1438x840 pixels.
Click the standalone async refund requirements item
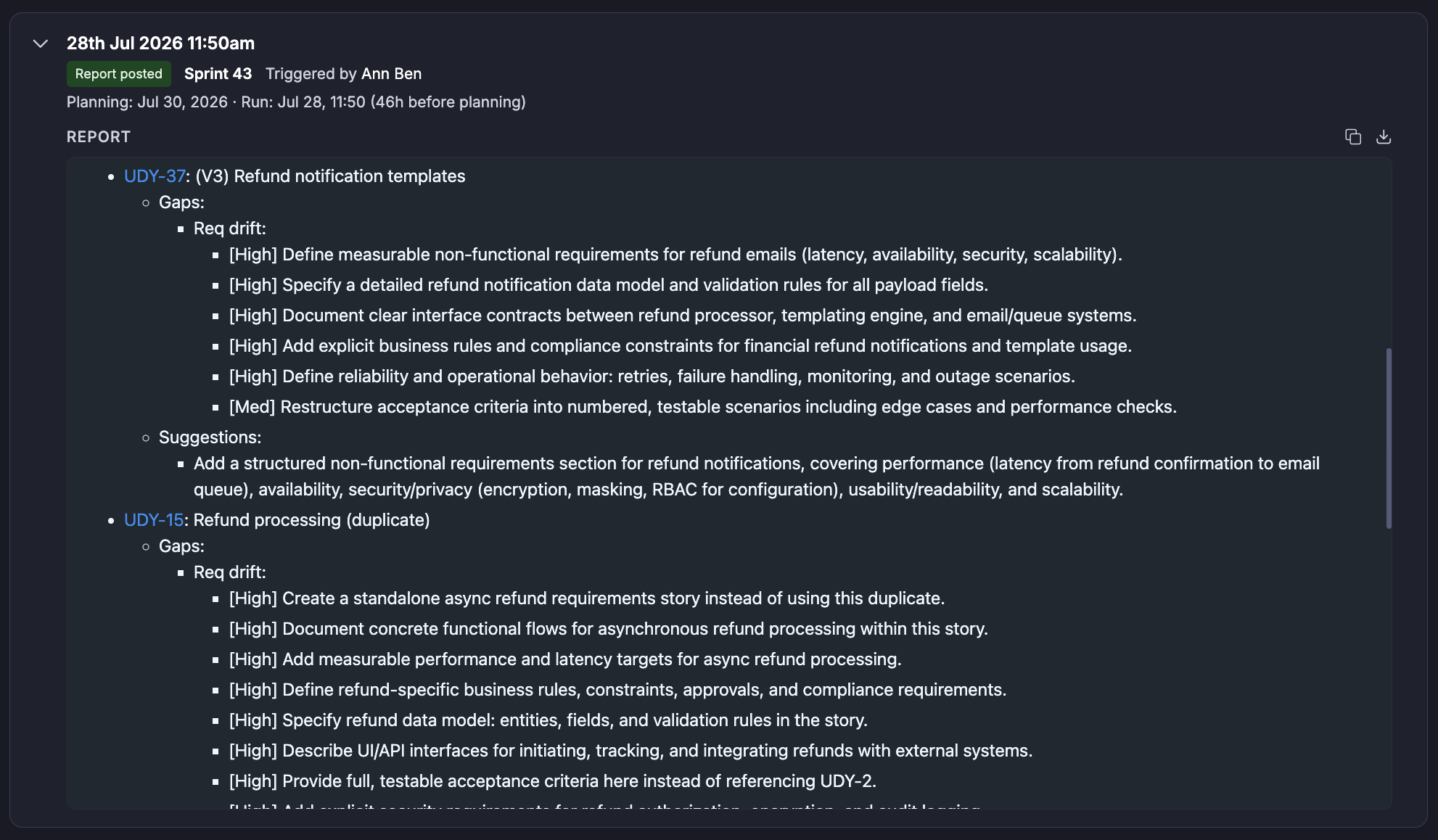pos(586,598)
